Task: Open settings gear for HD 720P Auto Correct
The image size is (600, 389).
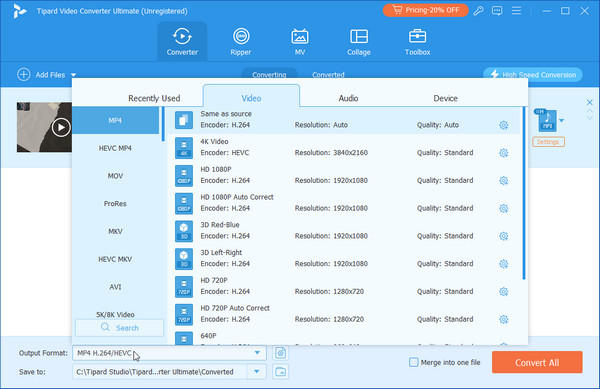Action: click(504, 319)
